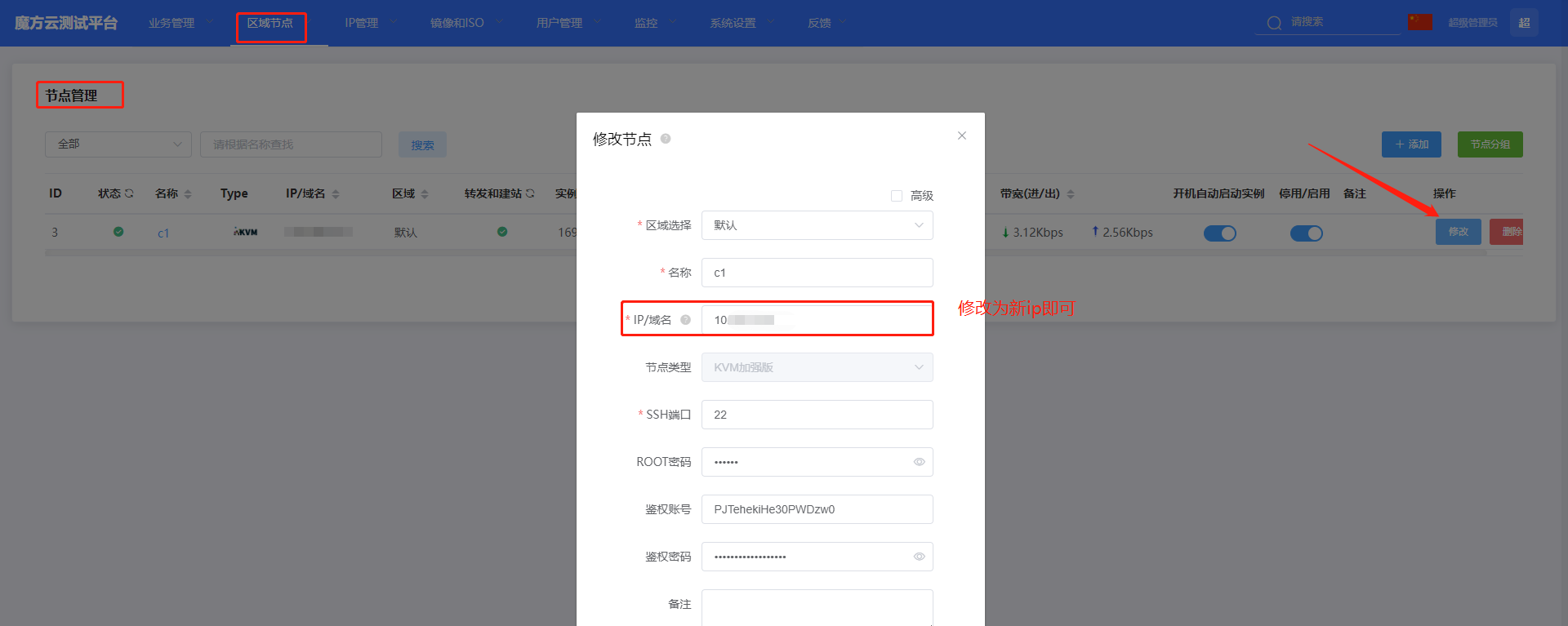Show 鉴权密码 via eye icon
The image size is (1568, 626).
click(919, 557)
